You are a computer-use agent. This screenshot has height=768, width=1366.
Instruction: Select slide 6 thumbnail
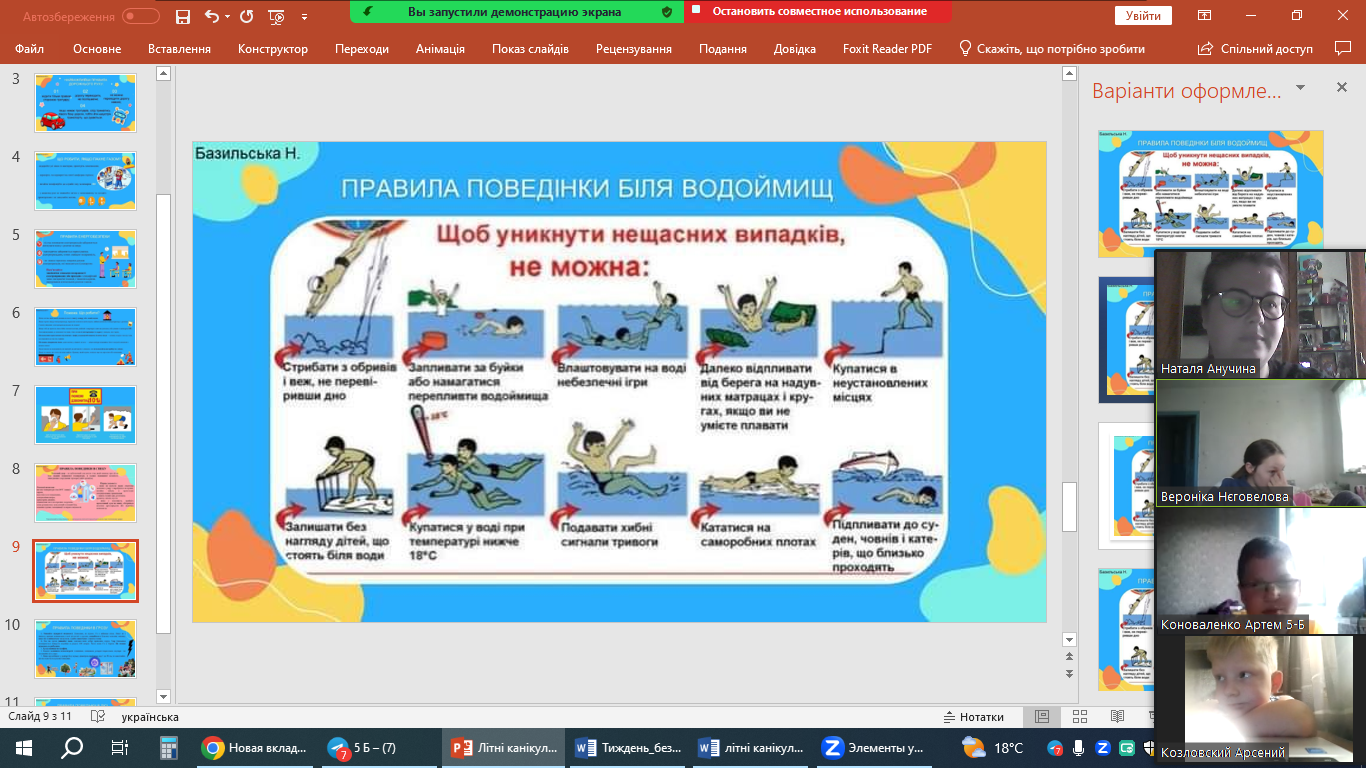tap(85, 336)
